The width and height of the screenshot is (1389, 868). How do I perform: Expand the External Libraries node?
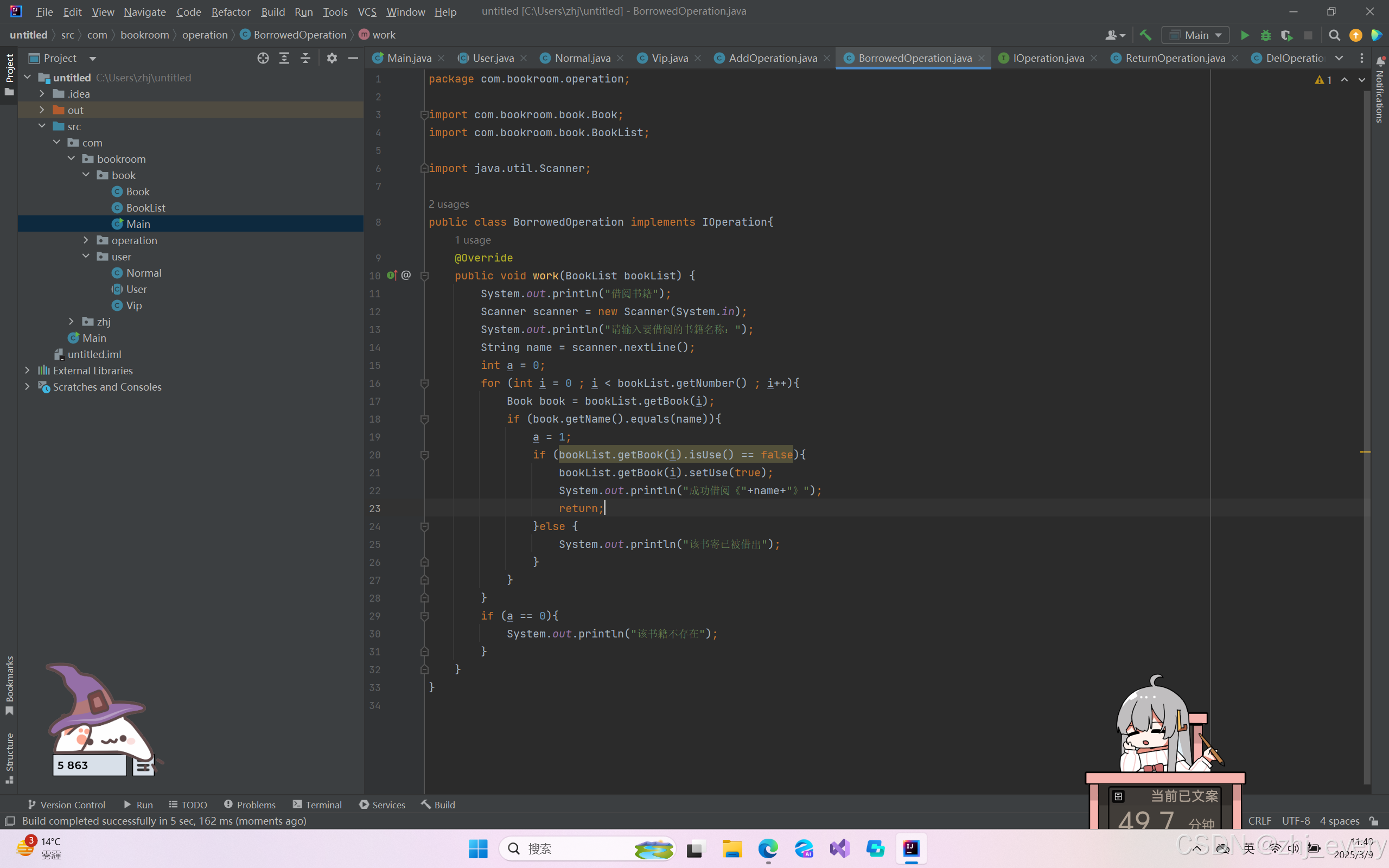(27, 371)
